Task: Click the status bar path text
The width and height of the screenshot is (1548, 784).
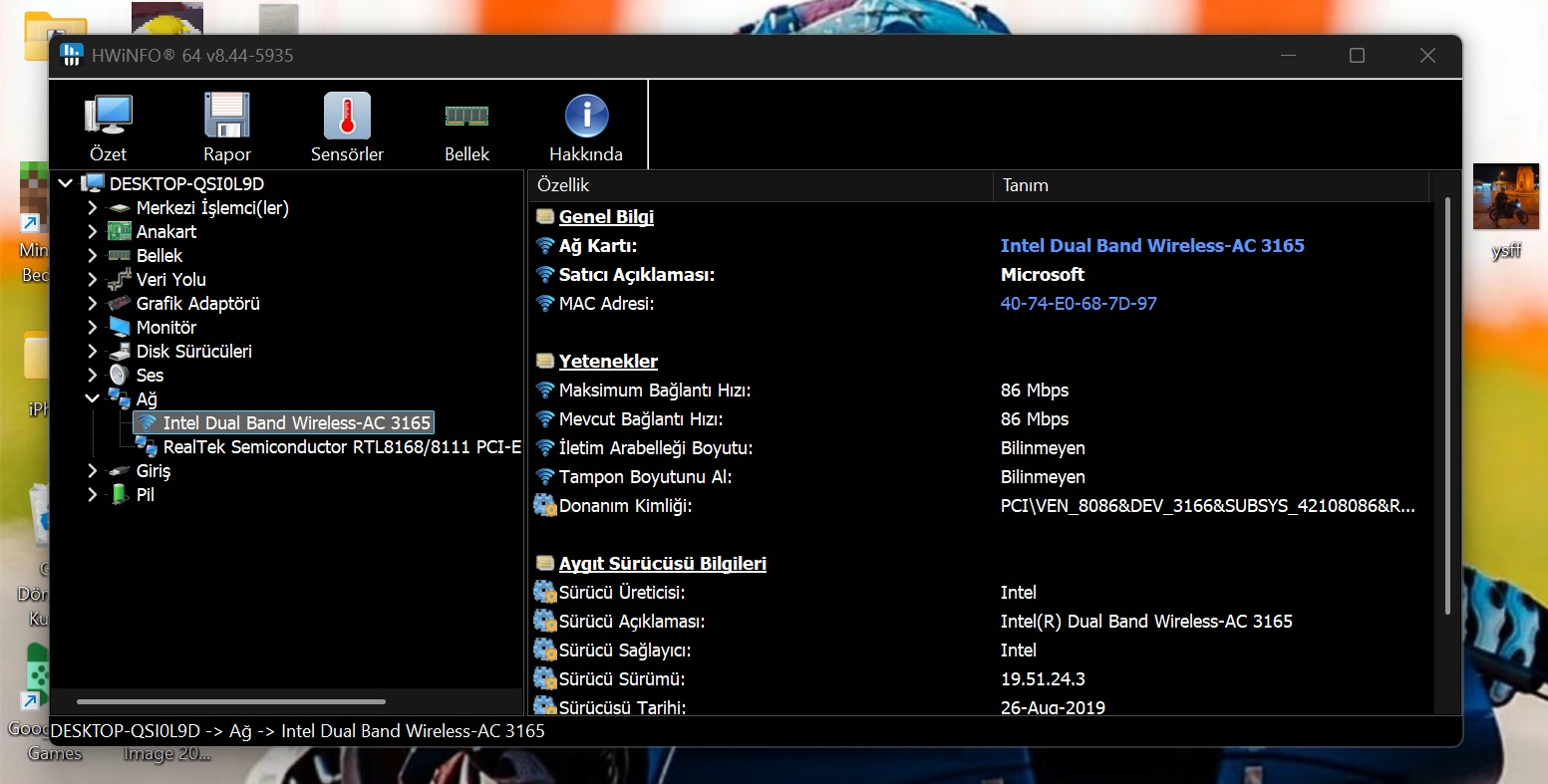Action: tap(298, 731)
